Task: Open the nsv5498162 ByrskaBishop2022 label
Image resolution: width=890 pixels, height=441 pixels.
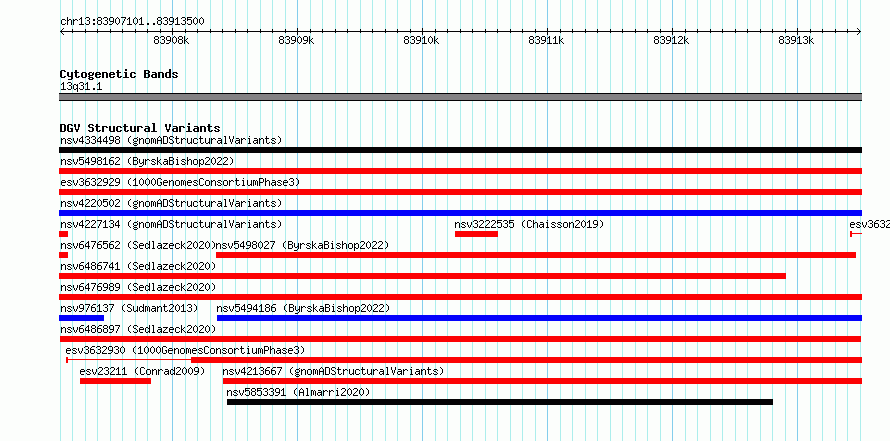Action: [x=147, y=161]
